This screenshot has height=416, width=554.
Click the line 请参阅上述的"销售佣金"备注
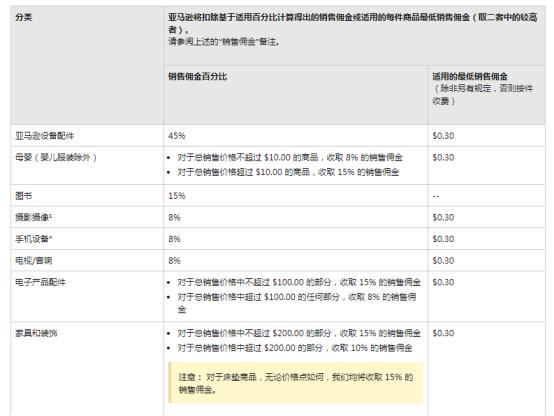[x=224, y=42]
